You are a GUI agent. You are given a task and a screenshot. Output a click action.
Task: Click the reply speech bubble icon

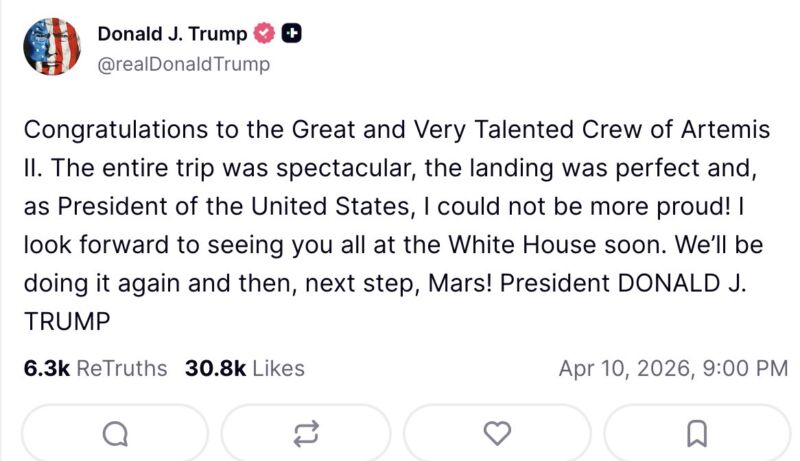(x=115, y=433)
